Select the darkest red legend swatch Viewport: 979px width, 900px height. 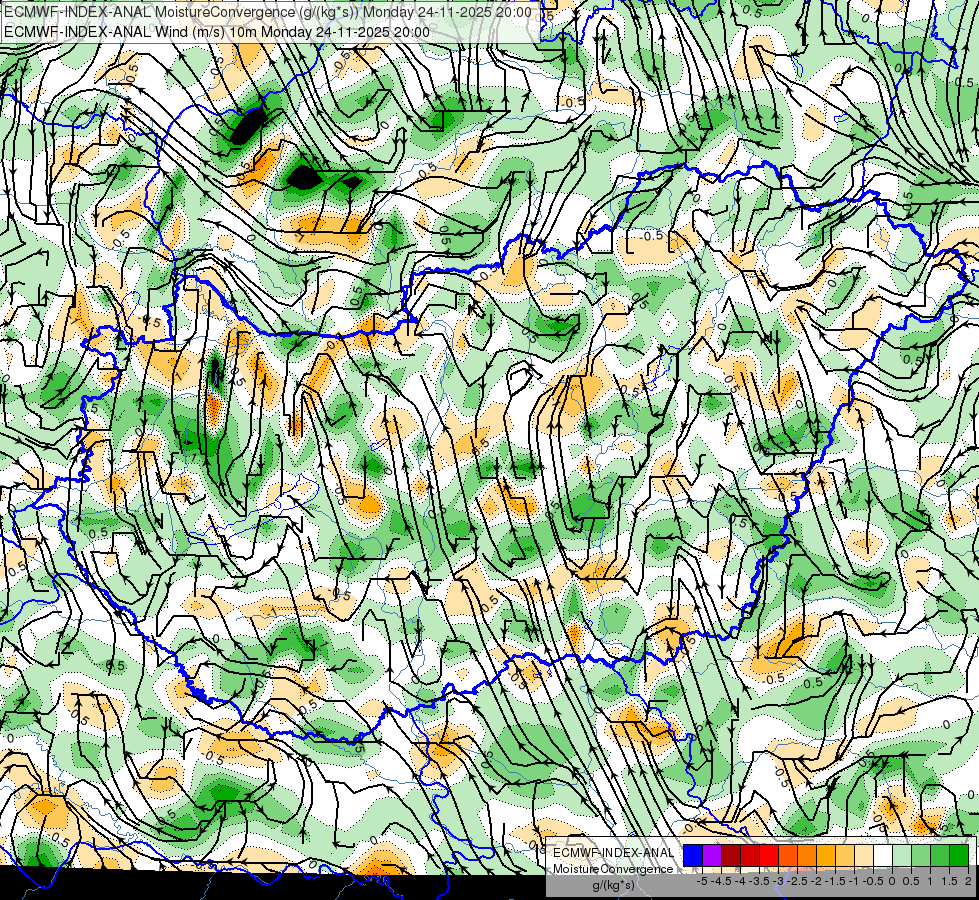tap(731, 855)
